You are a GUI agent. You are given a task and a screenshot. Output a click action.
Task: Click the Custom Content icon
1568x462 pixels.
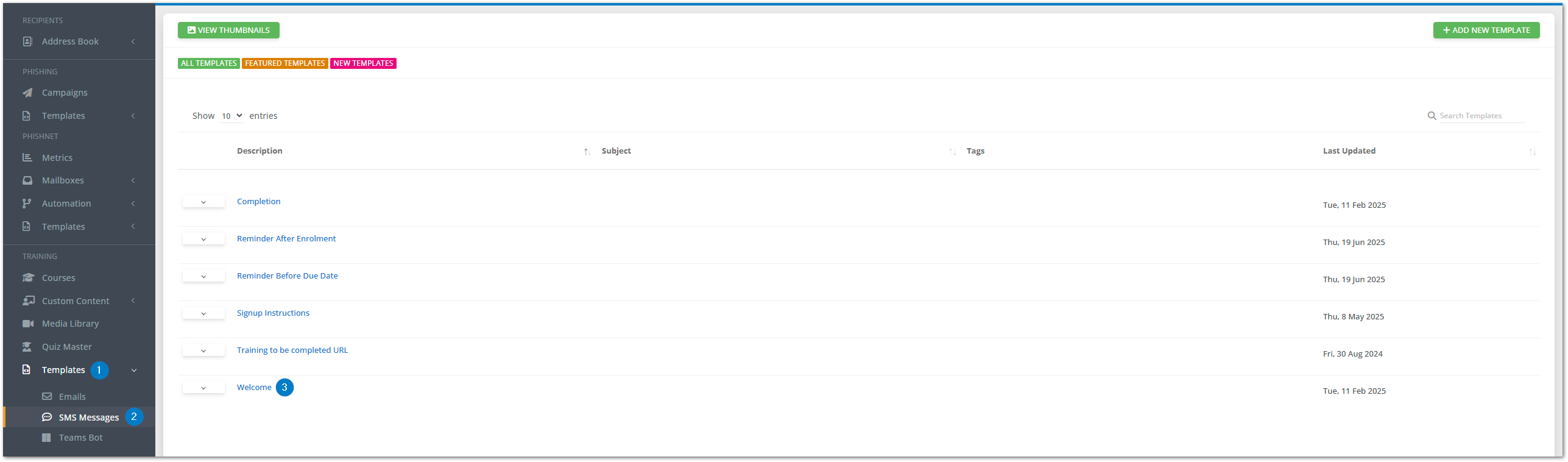click(29, 301)
